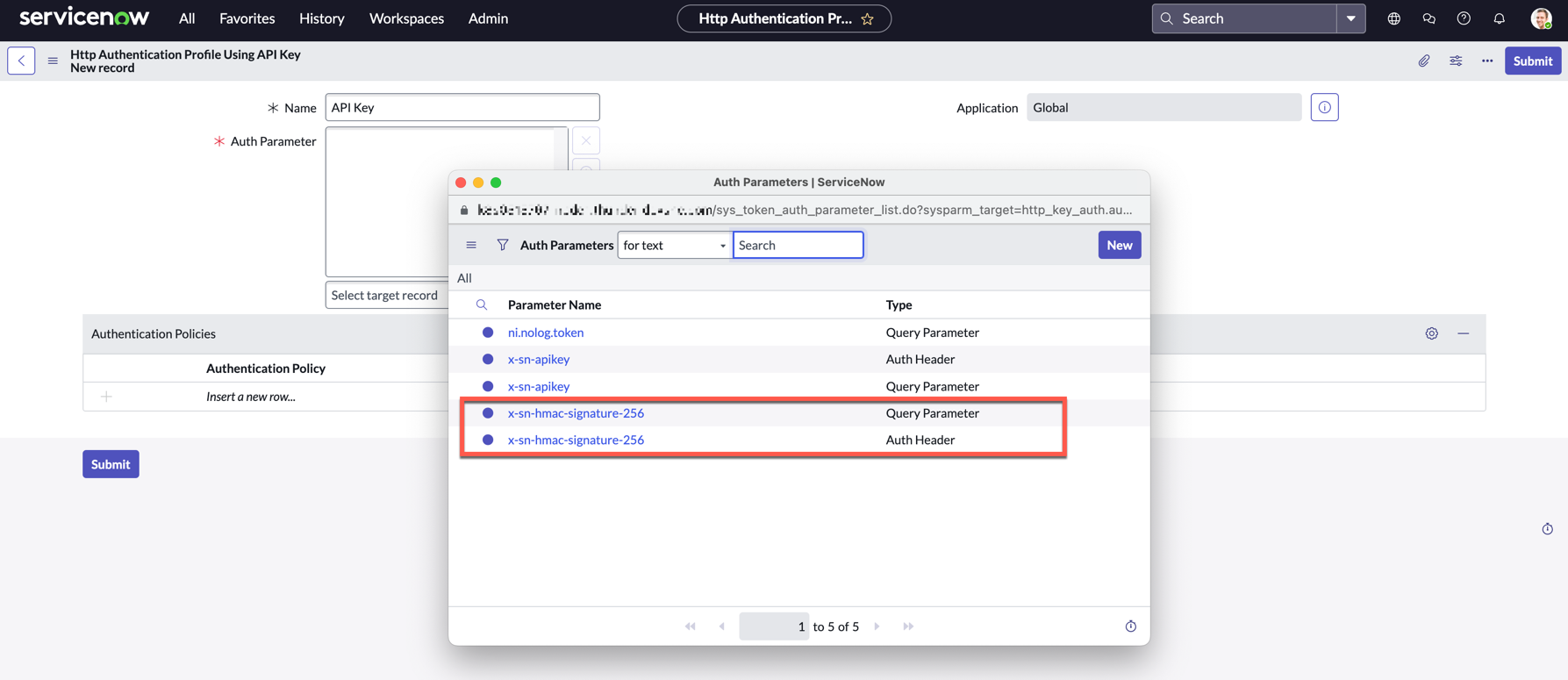Click the Application info icon
Viewport: 1568px width, 680px height.
click(1325, 107)
